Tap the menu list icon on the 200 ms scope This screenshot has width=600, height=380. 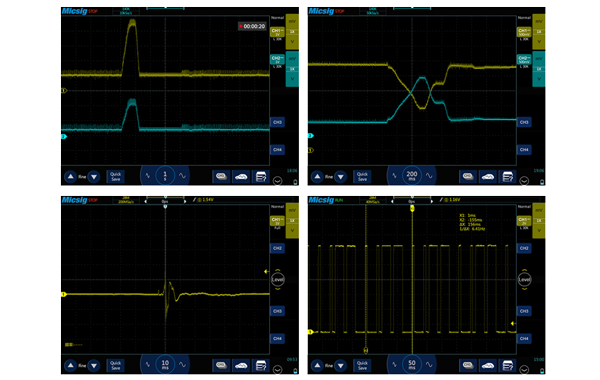coord(507,176)
